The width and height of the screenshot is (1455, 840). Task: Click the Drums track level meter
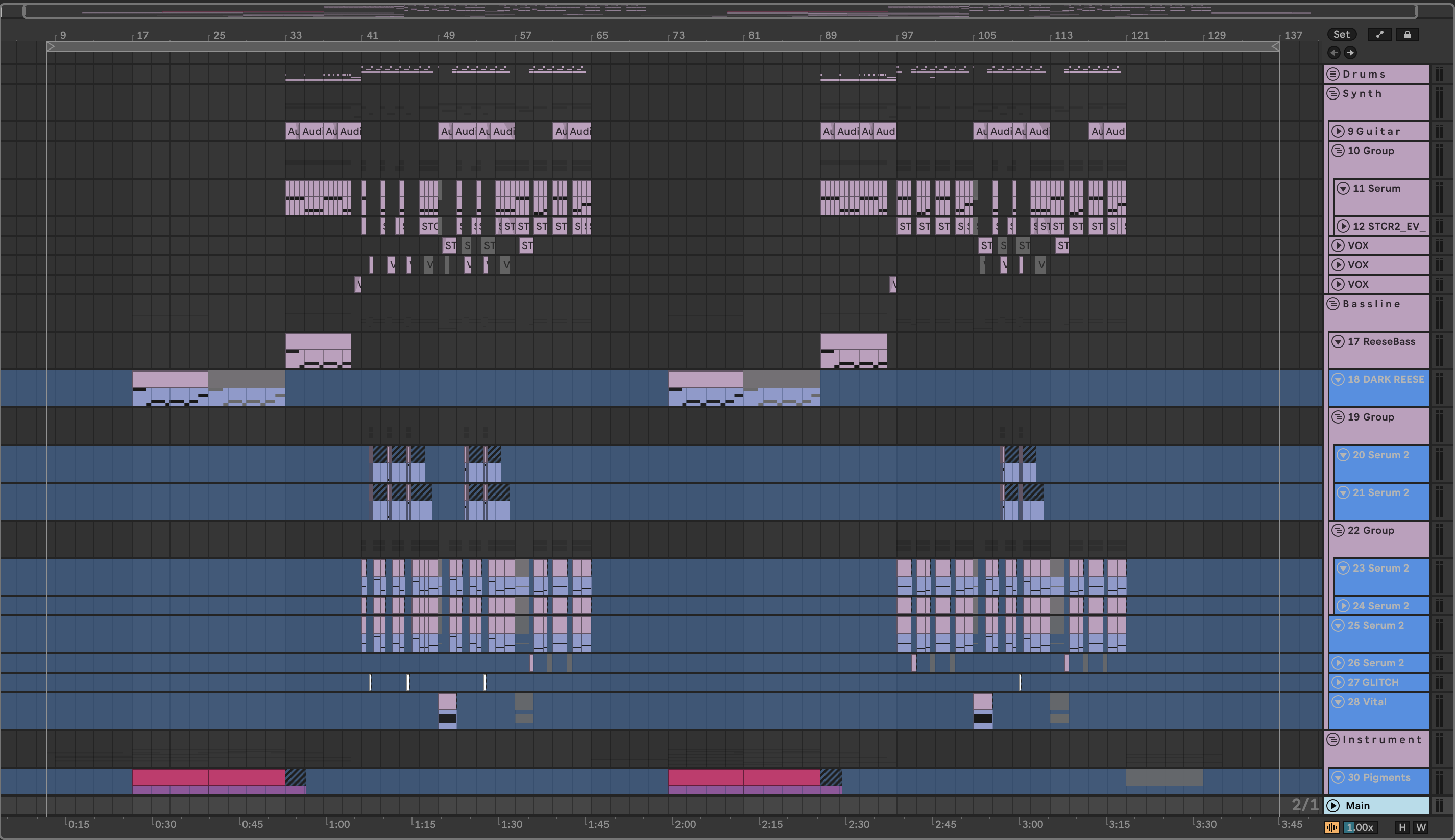point(1439,74)
